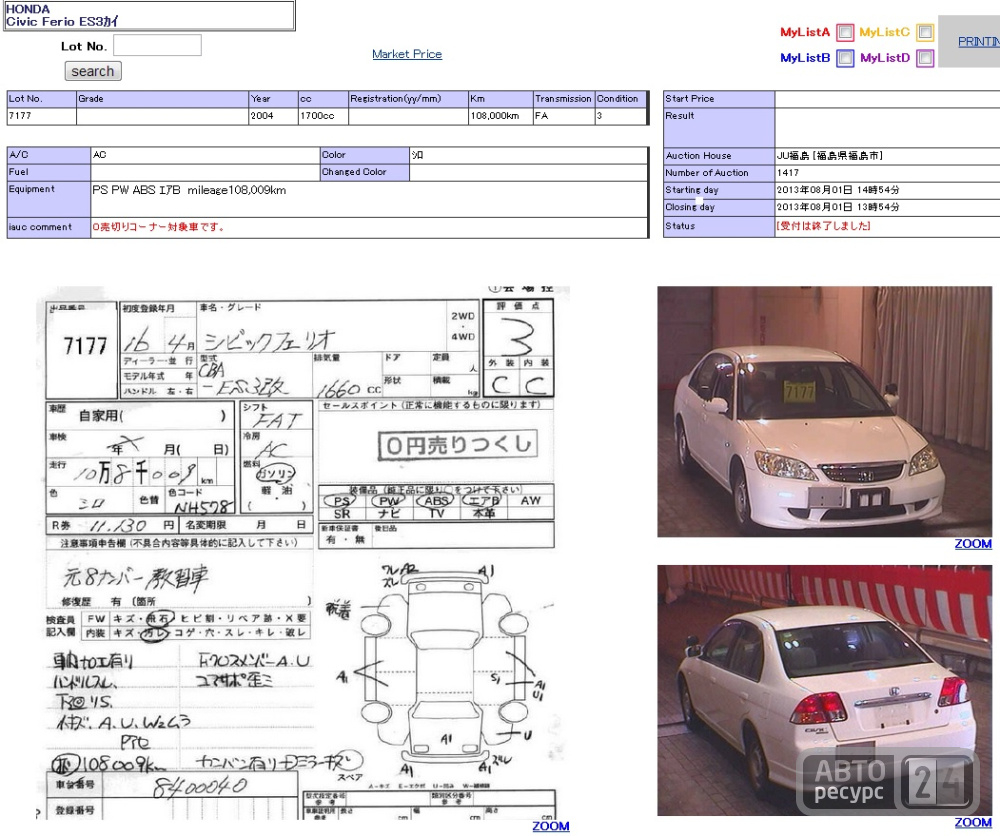Click the Lot No. input field
This screenshot has width=1000, height=836.
tap(158, 45)
